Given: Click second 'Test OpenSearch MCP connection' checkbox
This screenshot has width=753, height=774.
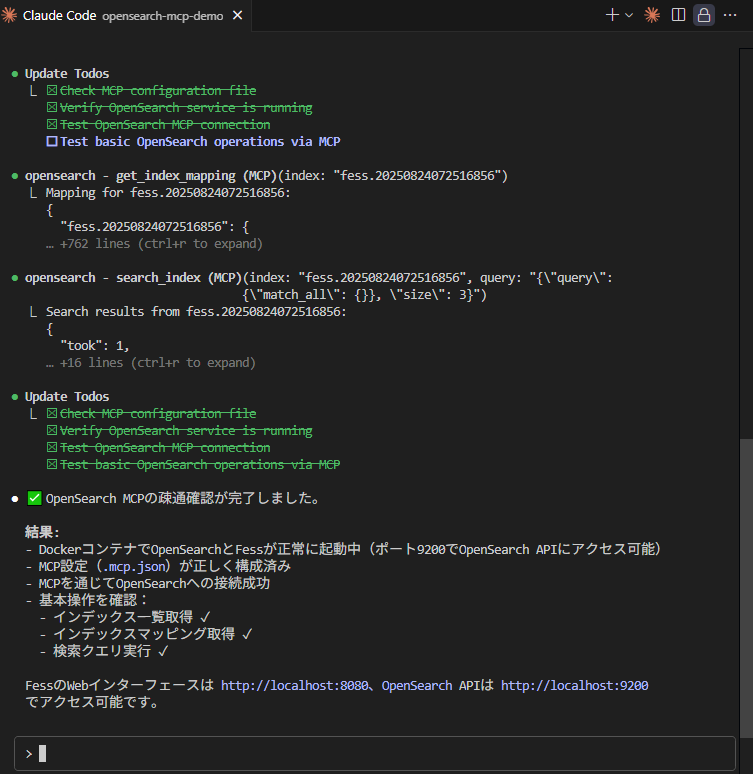Looking at the screenshot, I should point(51,447).
